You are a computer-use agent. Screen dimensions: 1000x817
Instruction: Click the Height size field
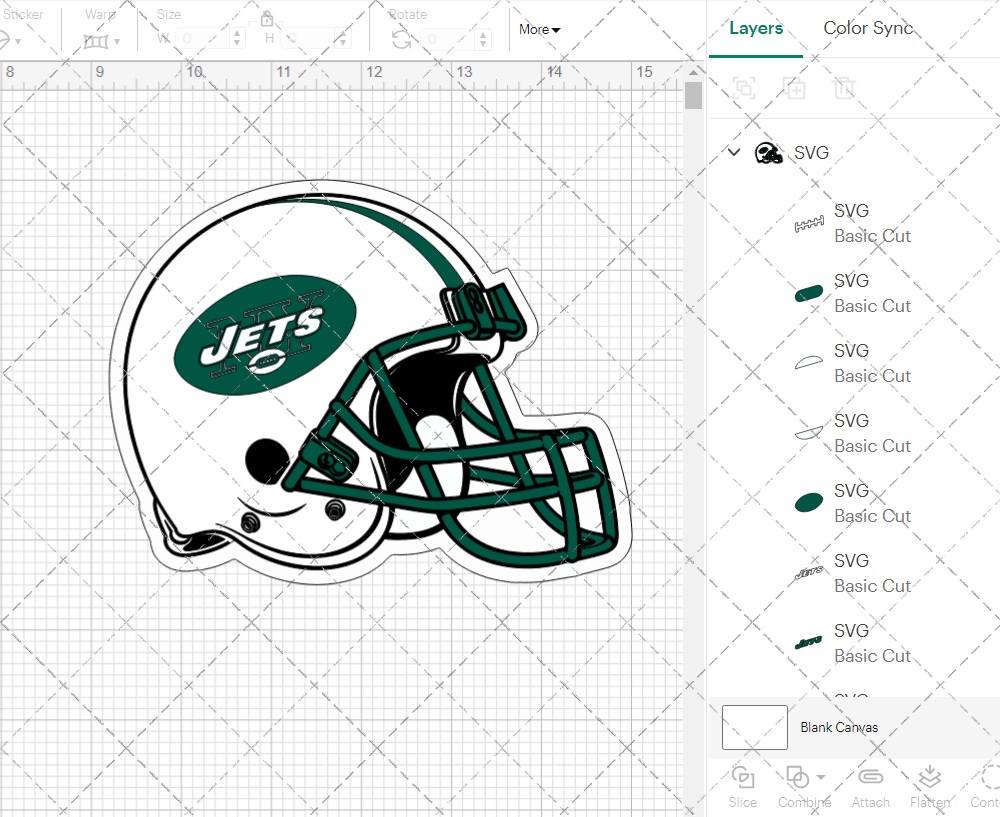[308, 39]
